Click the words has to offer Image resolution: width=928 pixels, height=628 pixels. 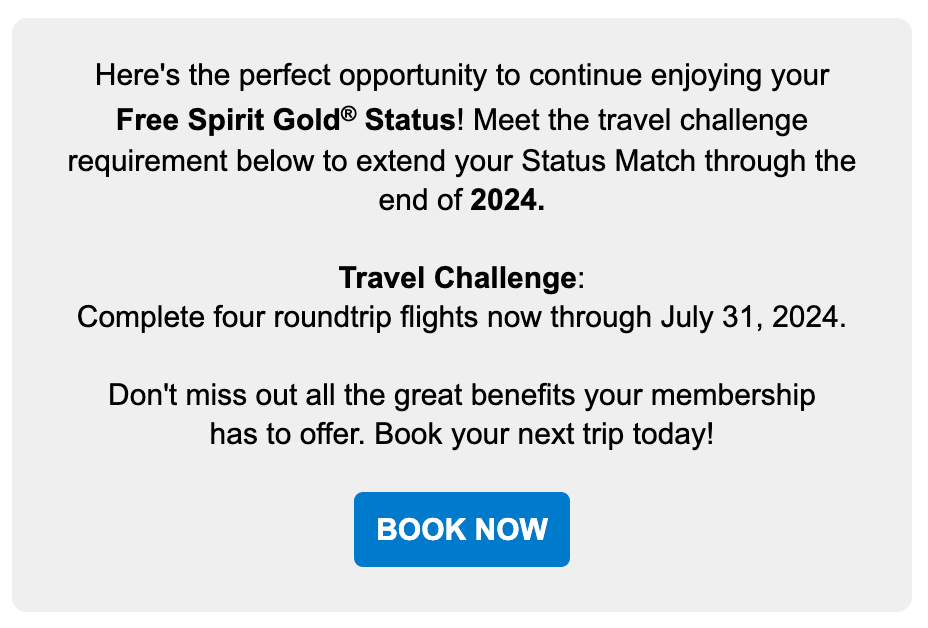pos(288,434)
